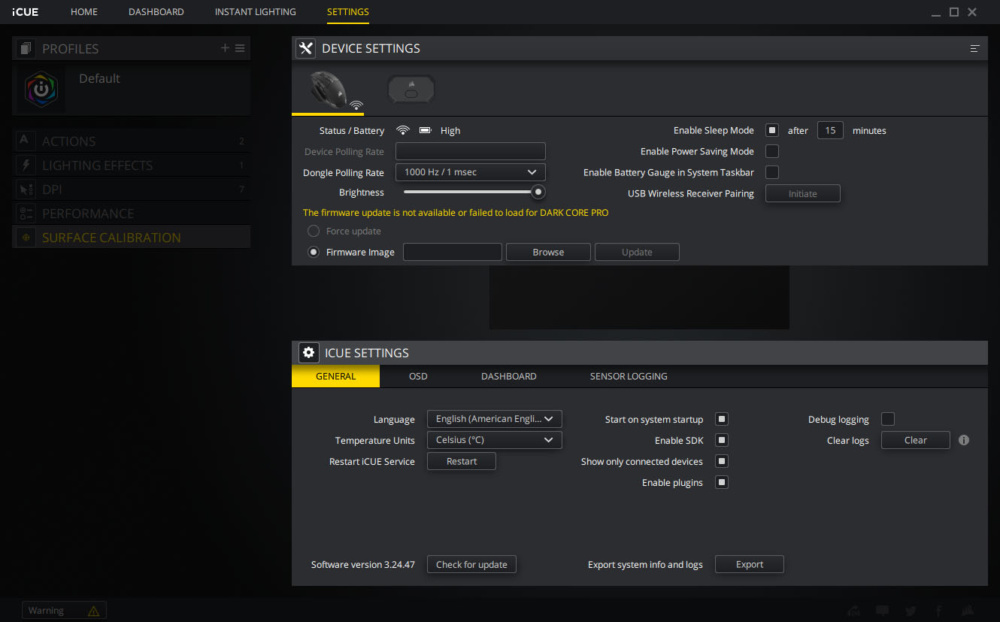This screenshot has width=1000, height=622.
Task: Click the Corsair sails logo in footer
Action: click(x=968, y=611)
